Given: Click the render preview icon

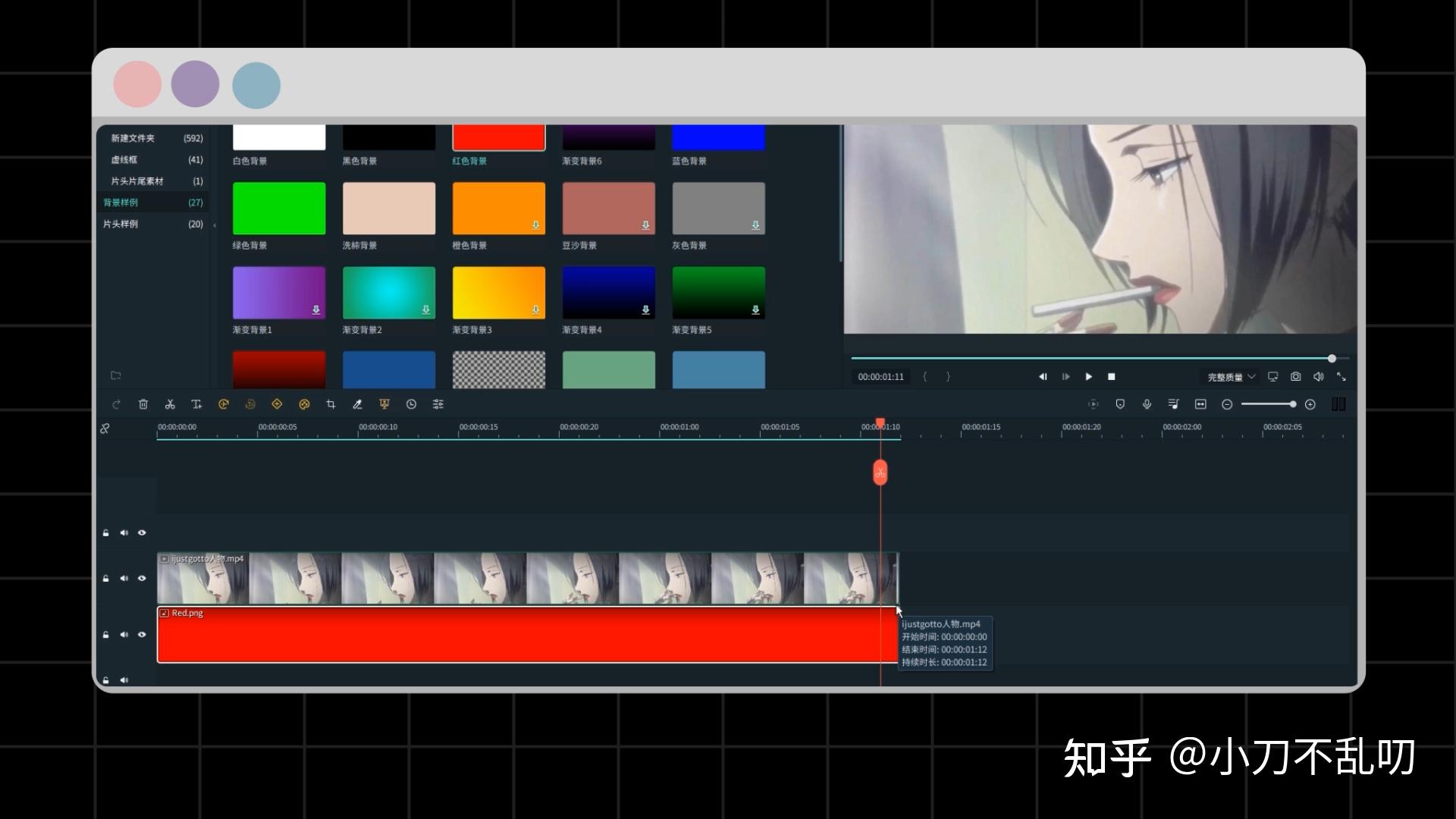Looking at the screenshot, I should point(1093,405).
